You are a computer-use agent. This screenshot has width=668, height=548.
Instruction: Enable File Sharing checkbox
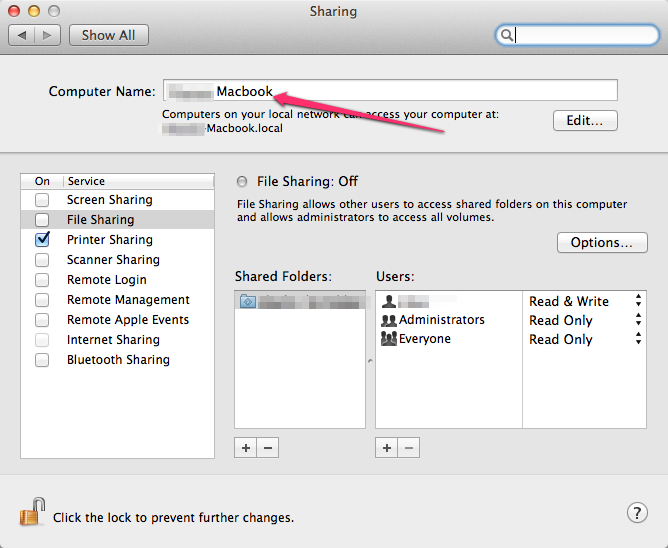coord(42,220)
